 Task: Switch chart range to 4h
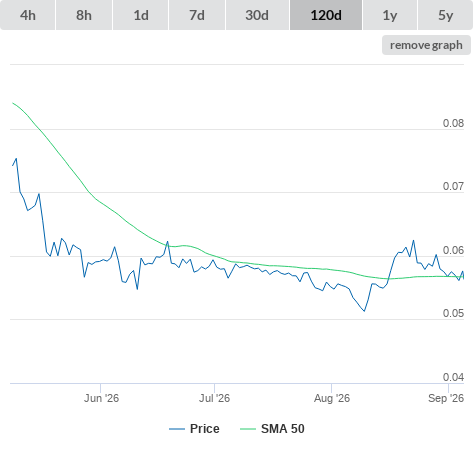(x=28, y=15)
